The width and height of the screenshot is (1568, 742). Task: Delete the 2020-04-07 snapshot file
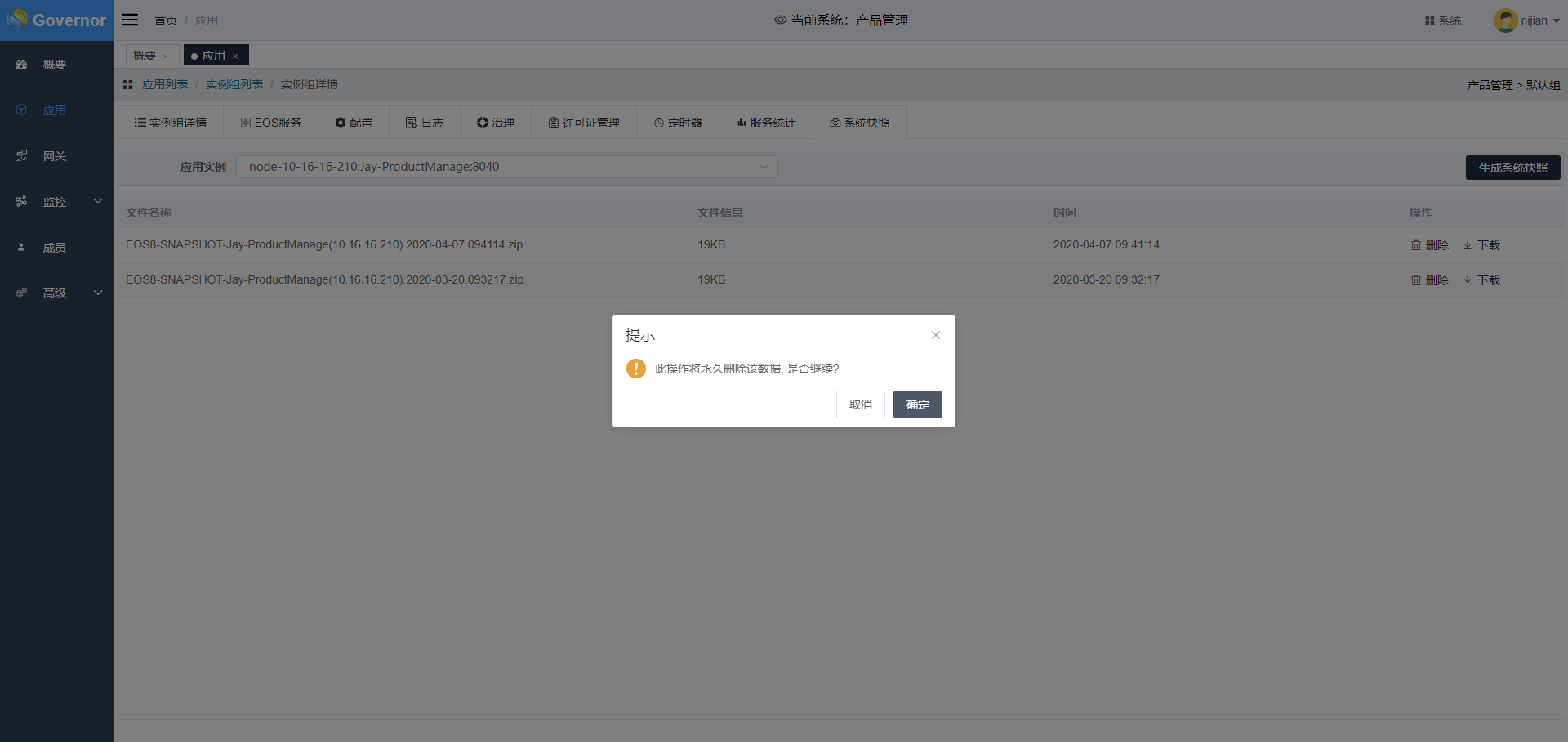click(1430, 245)
